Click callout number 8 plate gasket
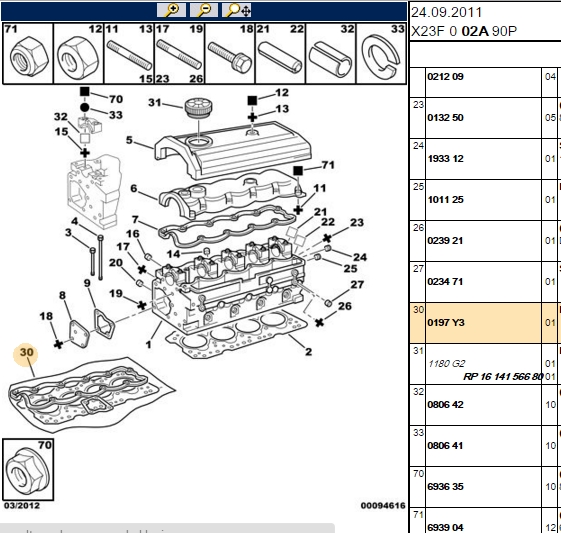This screenshot has height=533, width=561. click(x=62, y=295)
